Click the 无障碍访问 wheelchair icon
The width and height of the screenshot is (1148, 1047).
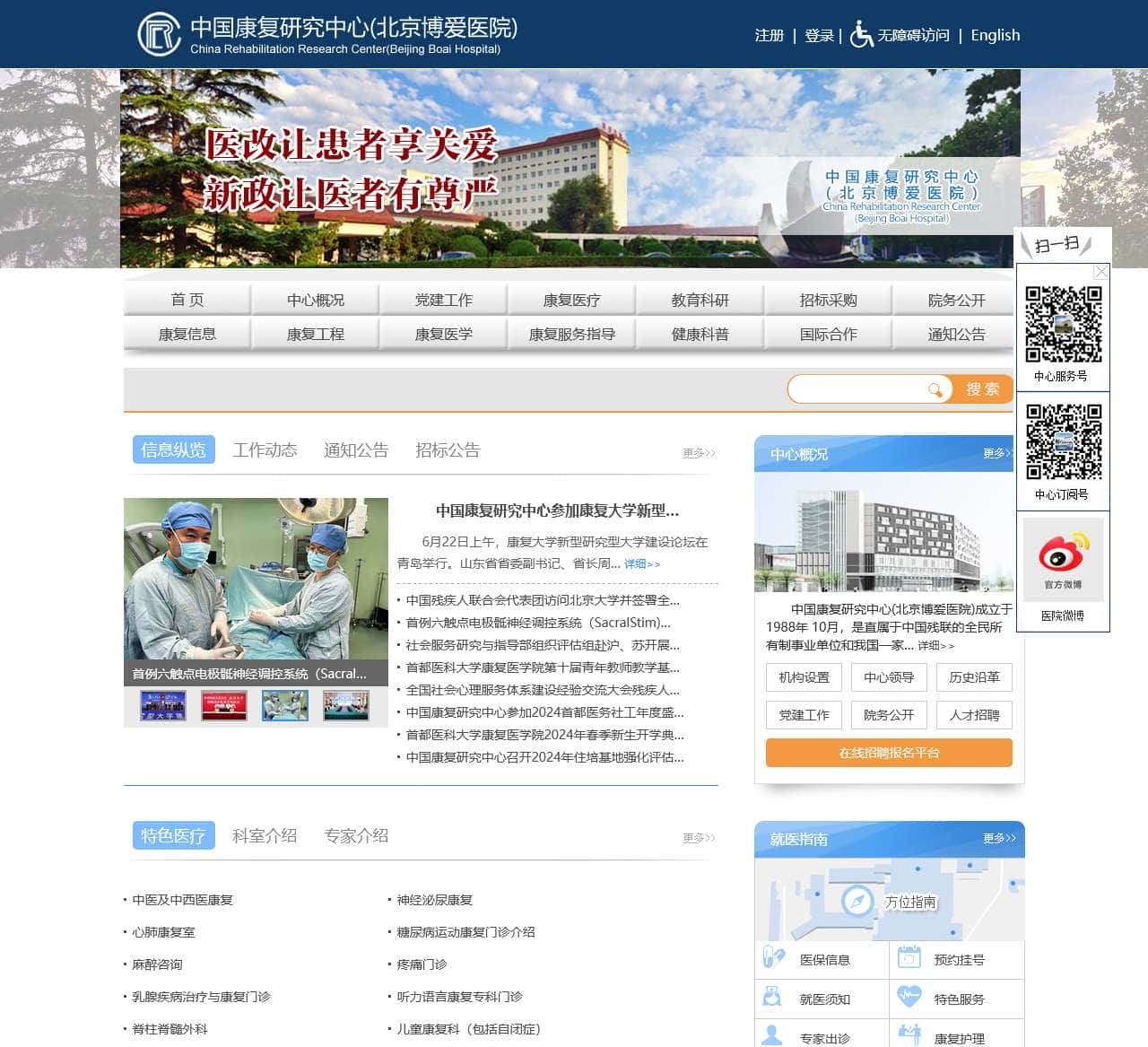tap(859, 36)
